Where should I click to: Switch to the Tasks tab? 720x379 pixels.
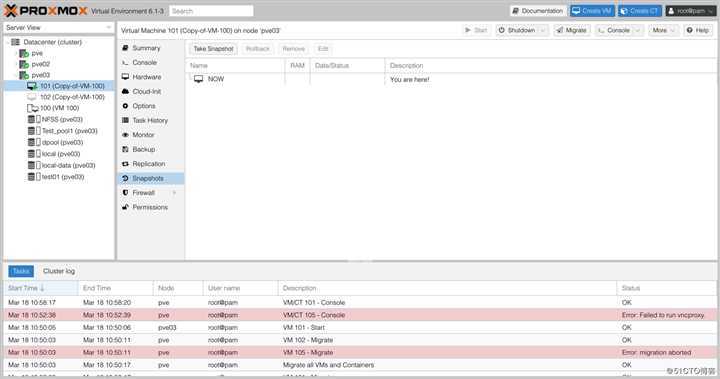[21, 271]
